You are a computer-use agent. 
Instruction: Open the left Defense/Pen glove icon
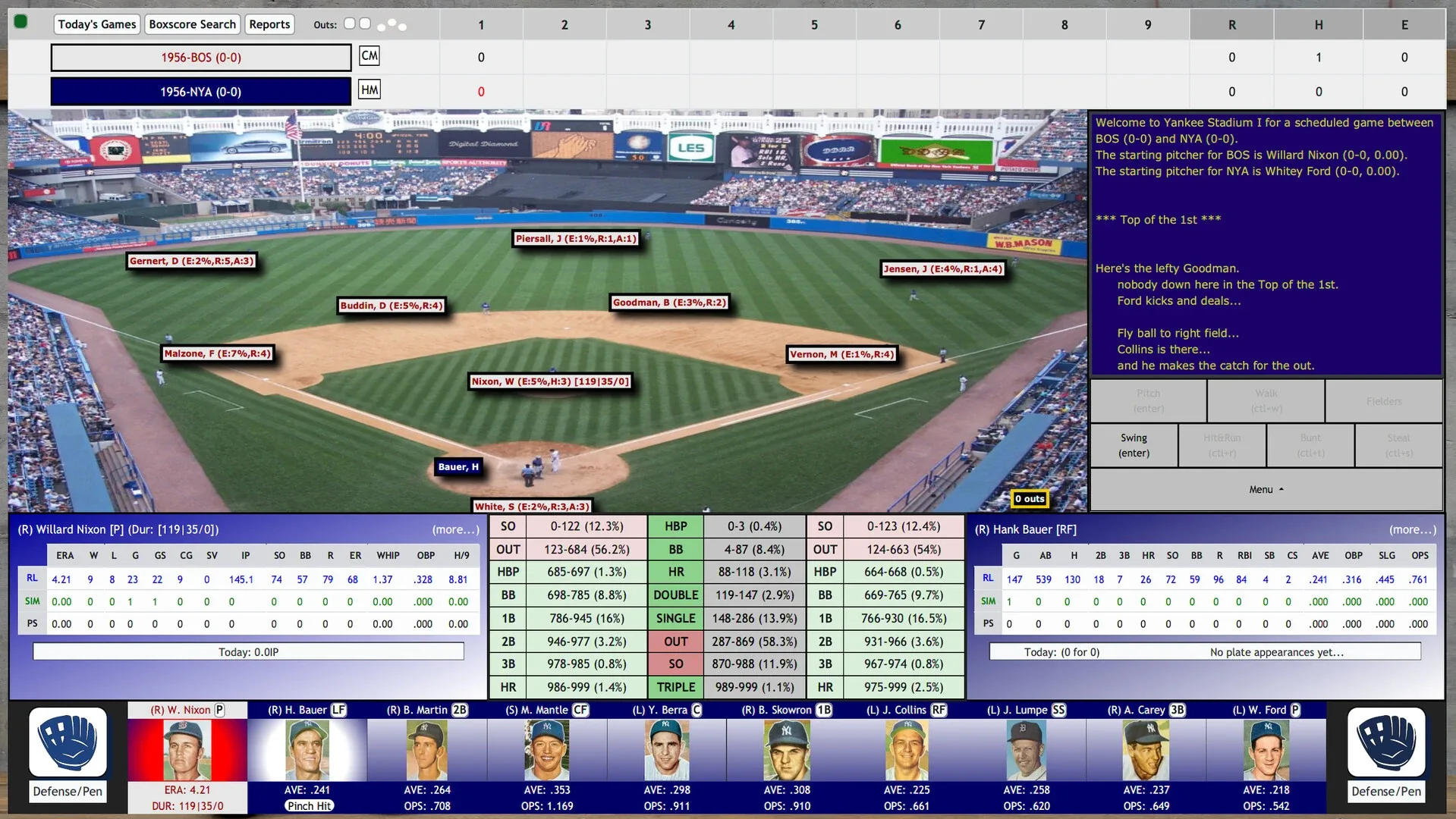point(68,742)
